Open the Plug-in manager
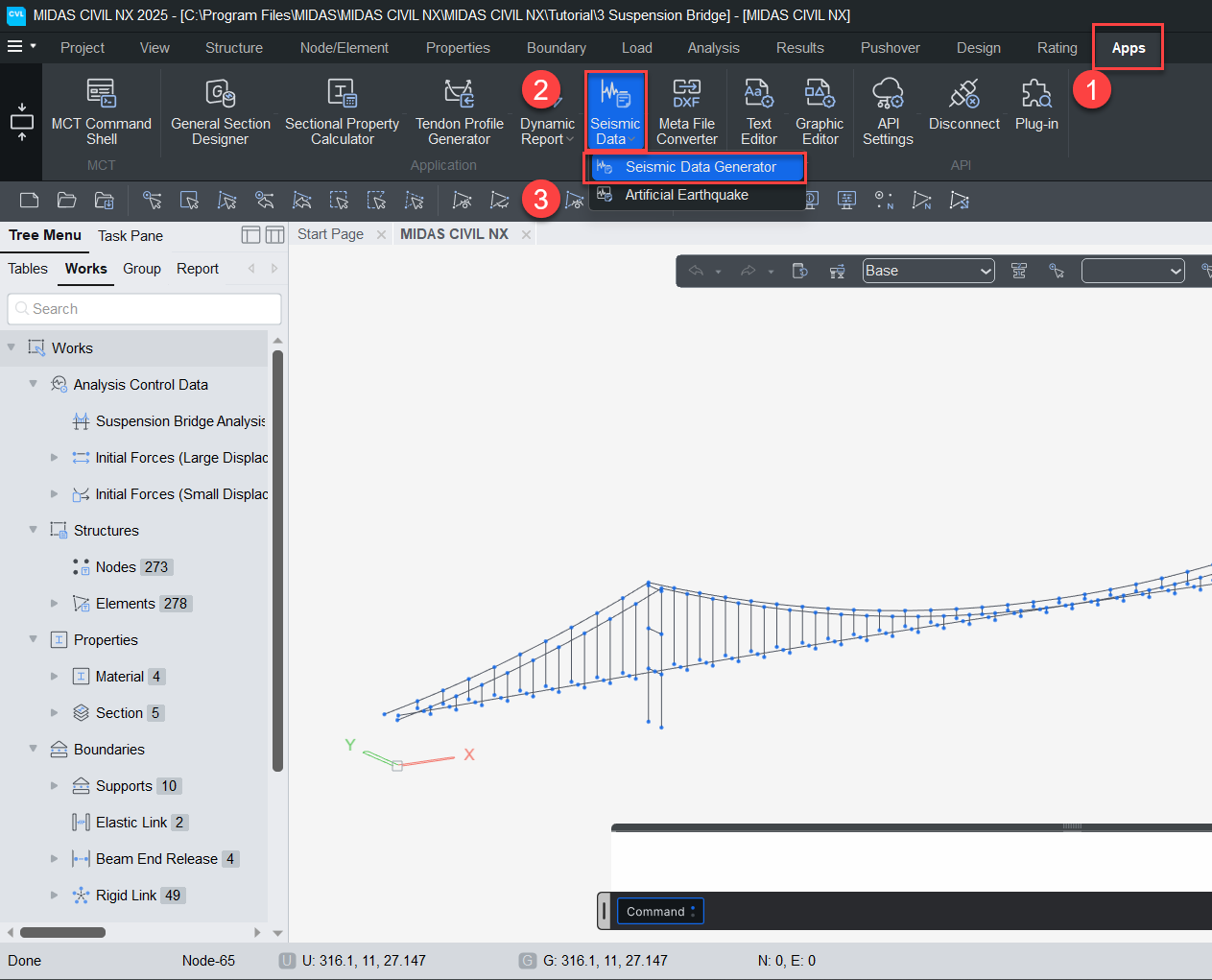1212x980 pixels. click(1036, 104)
